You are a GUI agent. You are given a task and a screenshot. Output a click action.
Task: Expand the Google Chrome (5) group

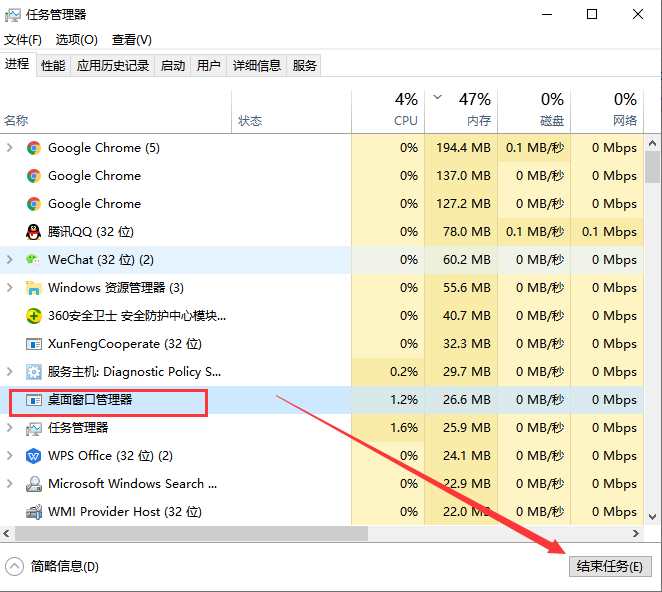[x=10, y=147]
